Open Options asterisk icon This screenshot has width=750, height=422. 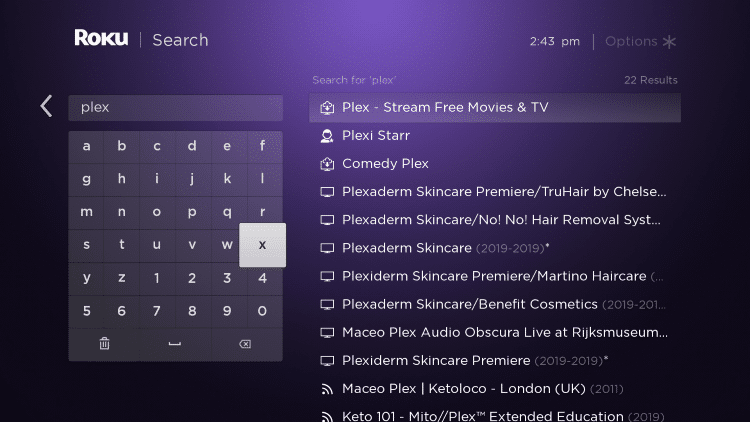(x=669, y=42)
